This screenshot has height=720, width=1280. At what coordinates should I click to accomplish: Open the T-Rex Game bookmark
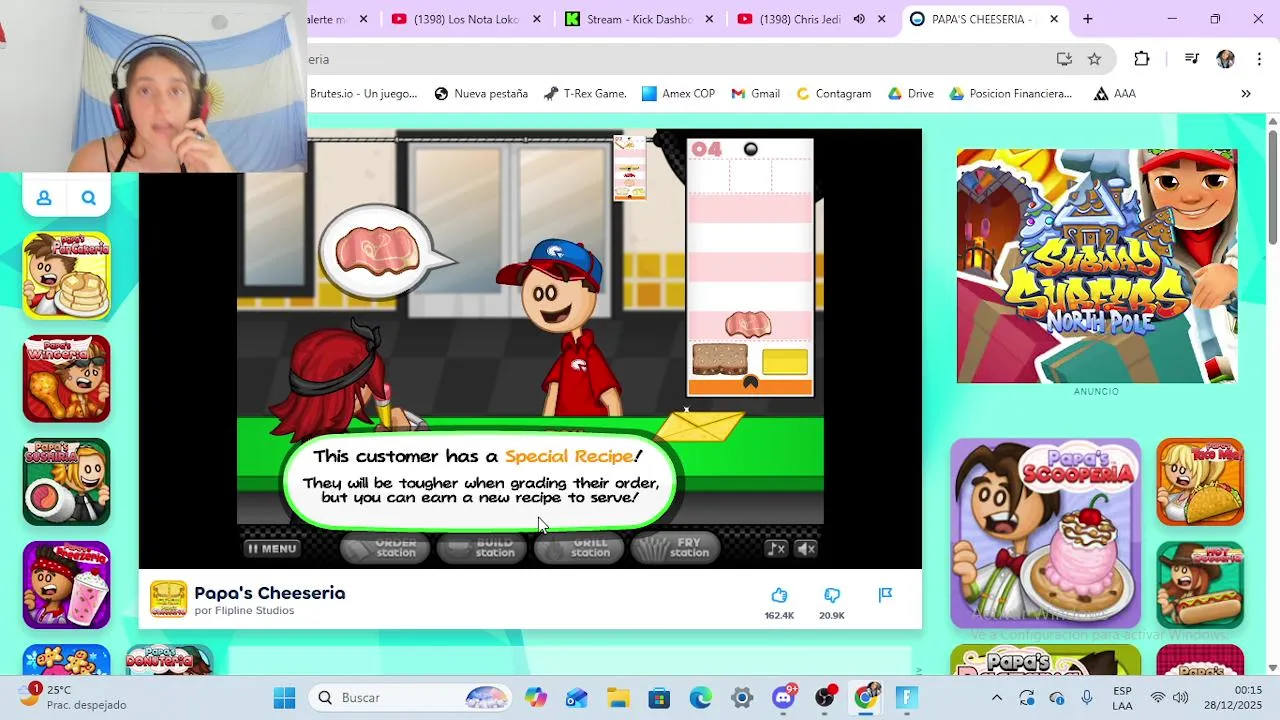585,94
